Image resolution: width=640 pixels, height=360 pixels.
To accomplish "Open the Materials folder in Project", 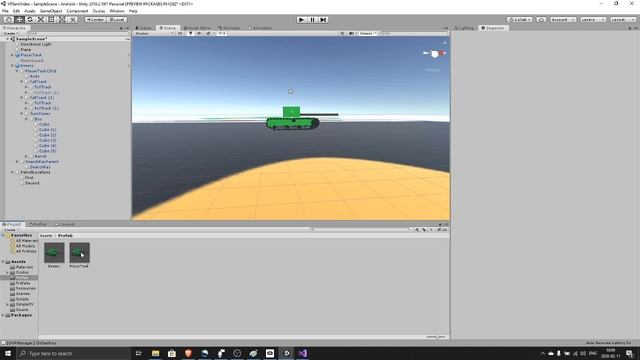I will [x=24, y=267].
